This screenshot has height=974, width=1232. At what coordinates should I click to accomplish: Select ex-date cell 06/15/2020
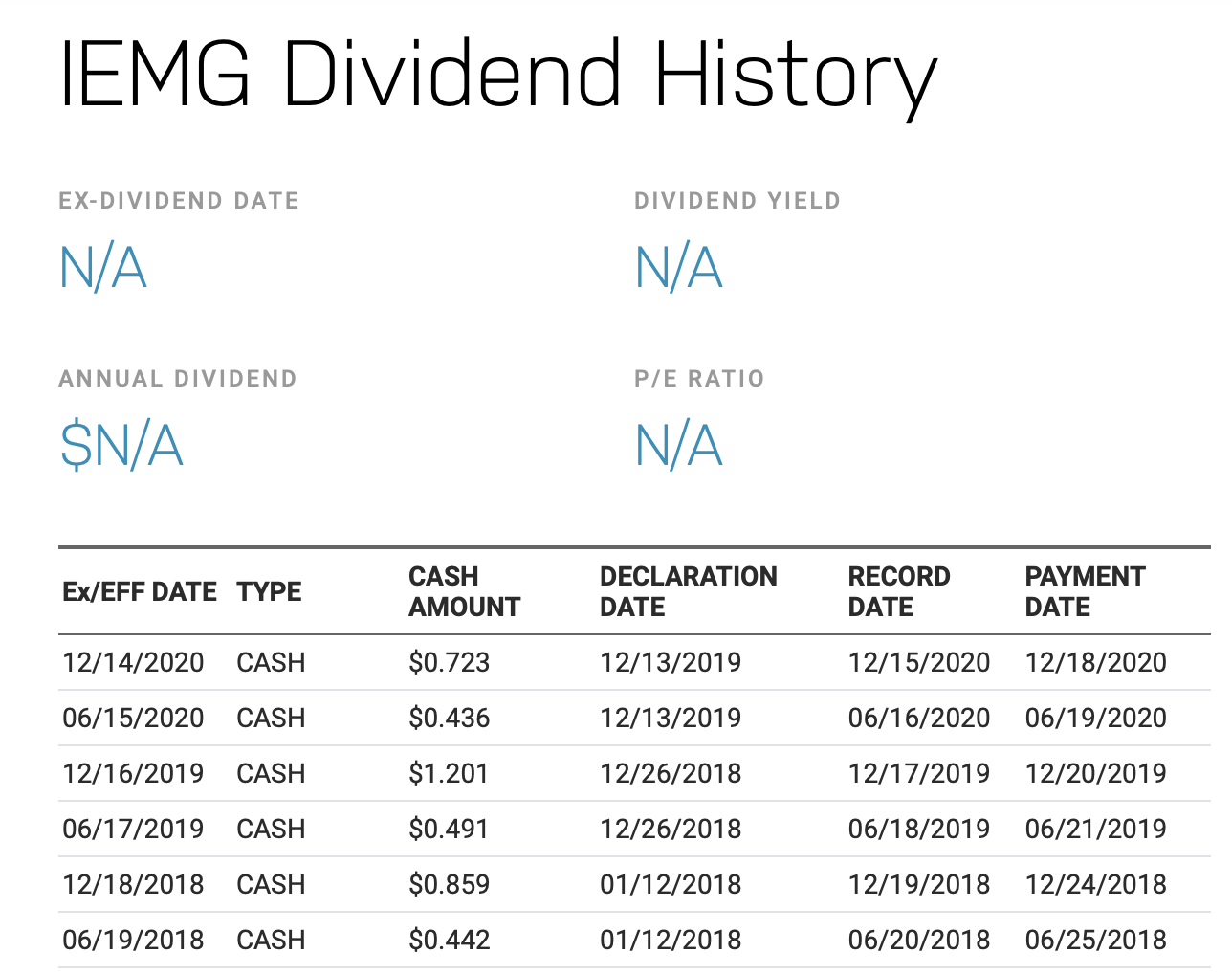click(x=133, y=718)
